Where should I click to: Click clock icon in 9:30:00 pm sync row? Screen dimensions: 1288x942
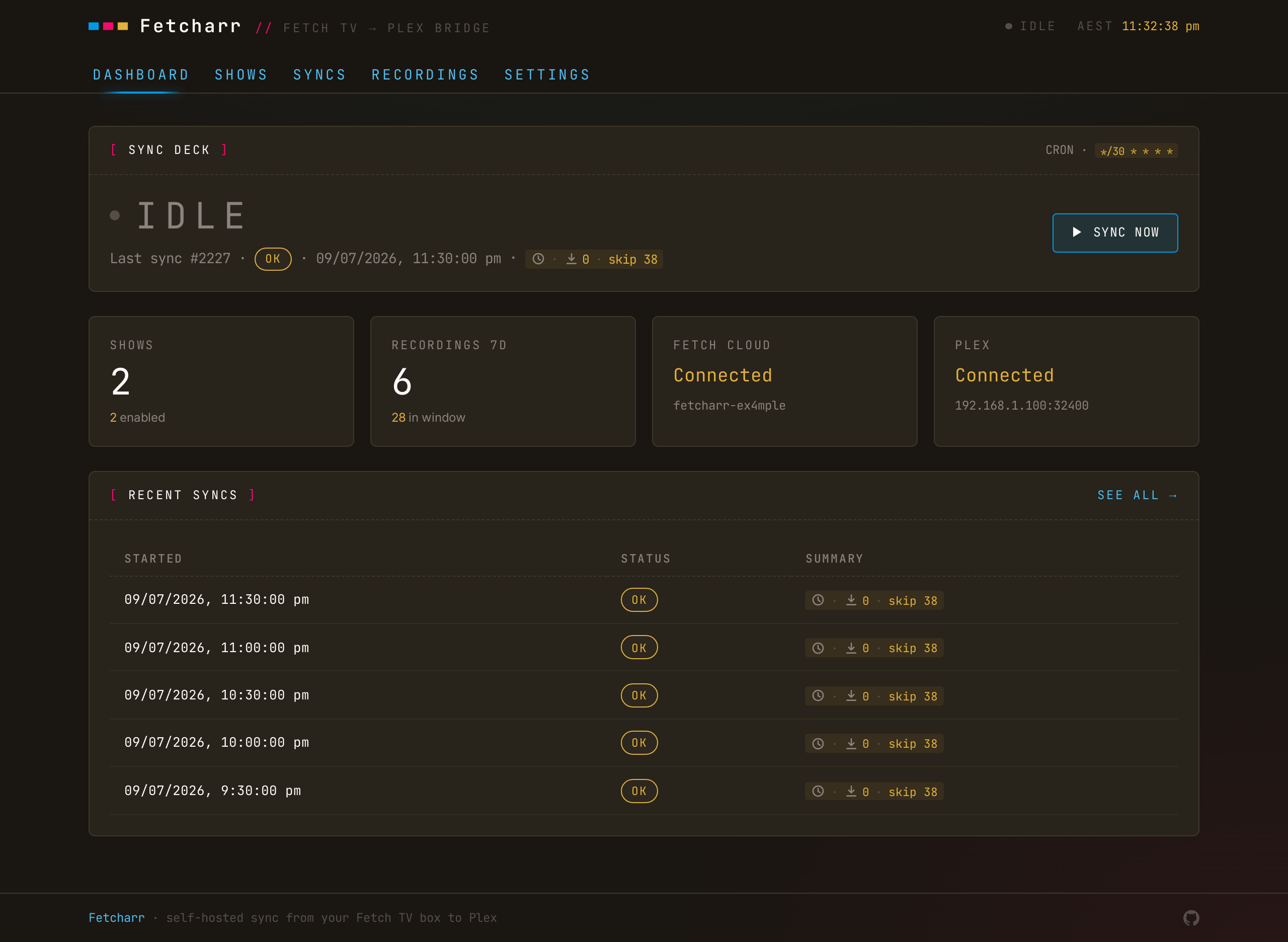click(818, 791)
